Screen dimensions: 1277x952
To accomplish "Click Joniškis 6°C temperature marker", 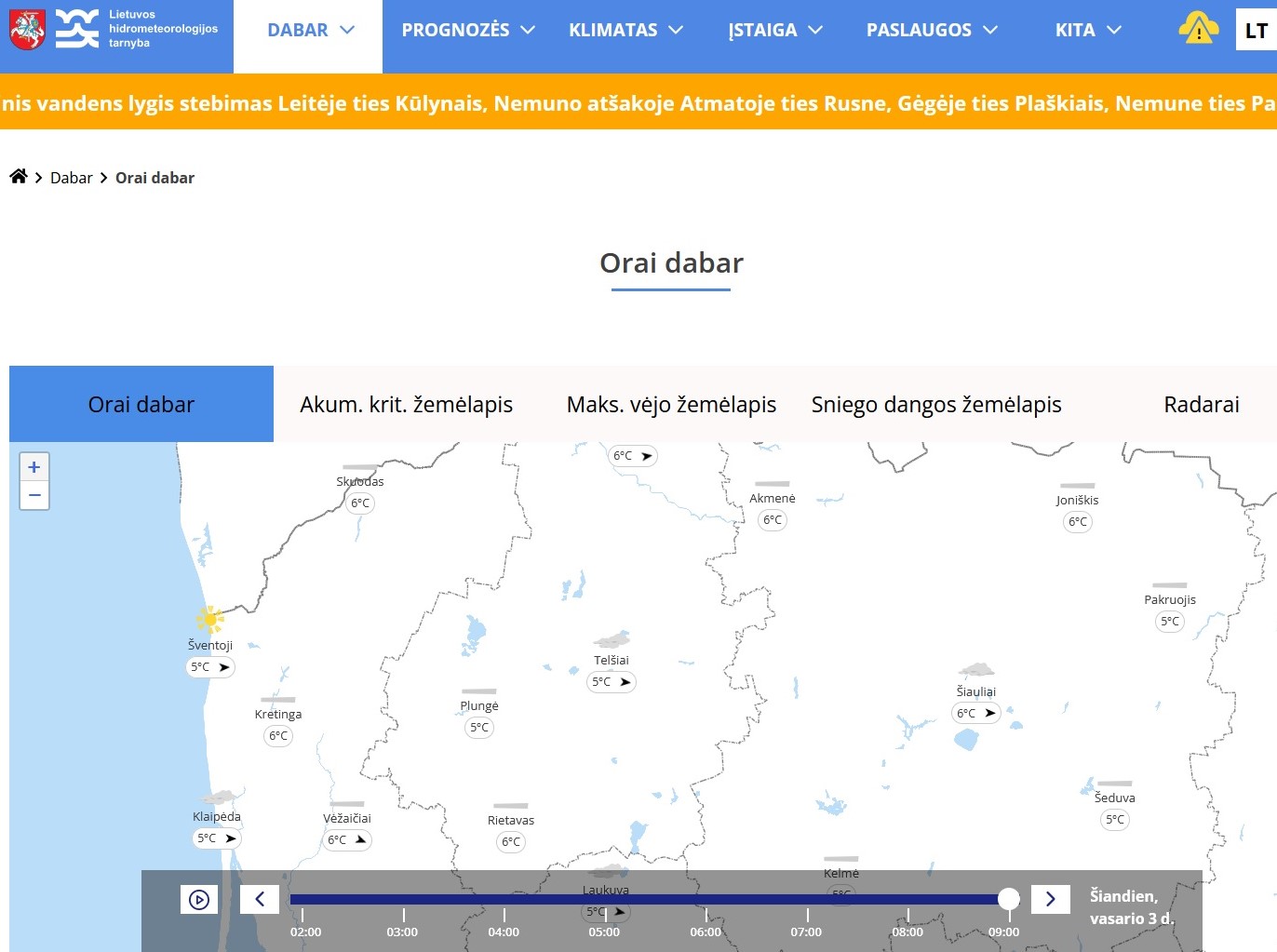I will (x=1078, y=522).
